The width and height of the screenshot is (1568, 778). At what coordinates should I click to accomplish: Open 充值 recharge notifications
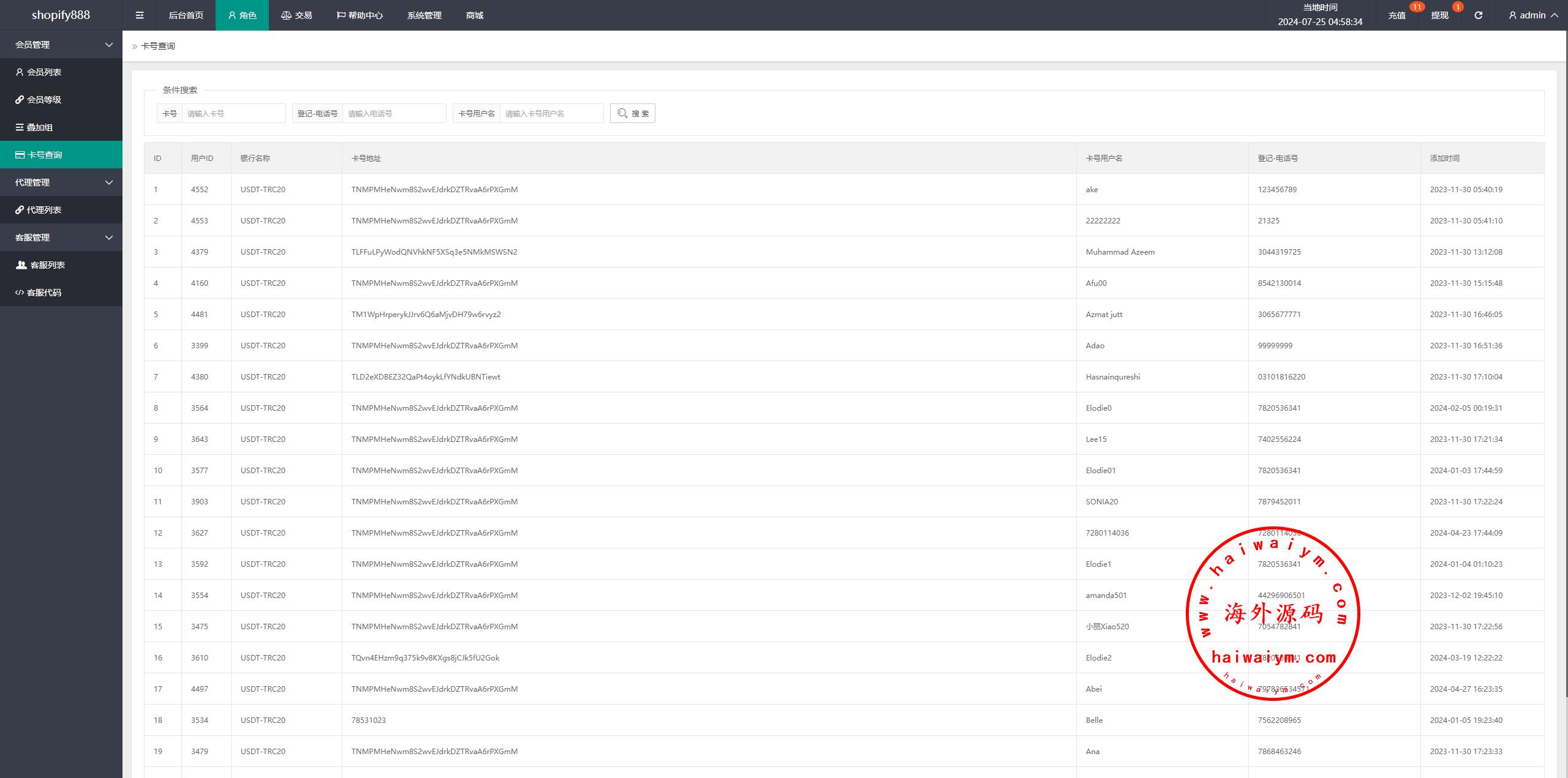point(1396,15)
